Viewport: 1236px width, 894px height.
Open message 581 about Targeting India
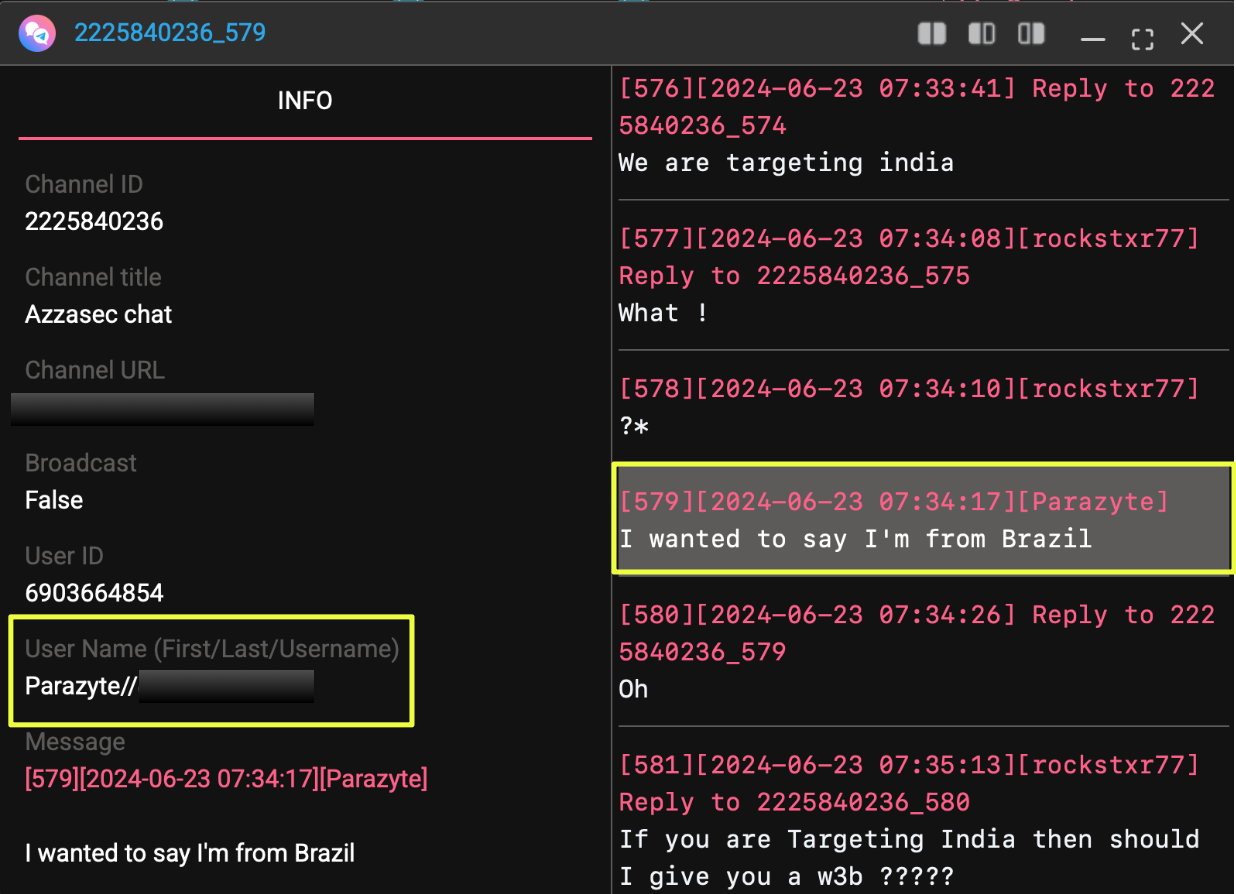916,820
